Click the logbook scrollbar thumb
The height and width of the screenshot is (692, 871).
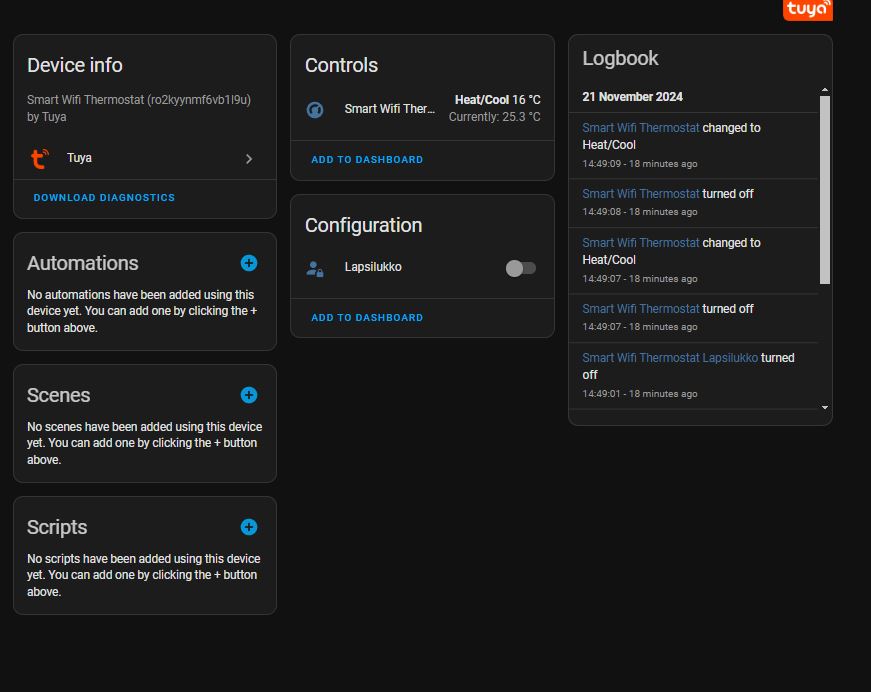tap(825, 190)
